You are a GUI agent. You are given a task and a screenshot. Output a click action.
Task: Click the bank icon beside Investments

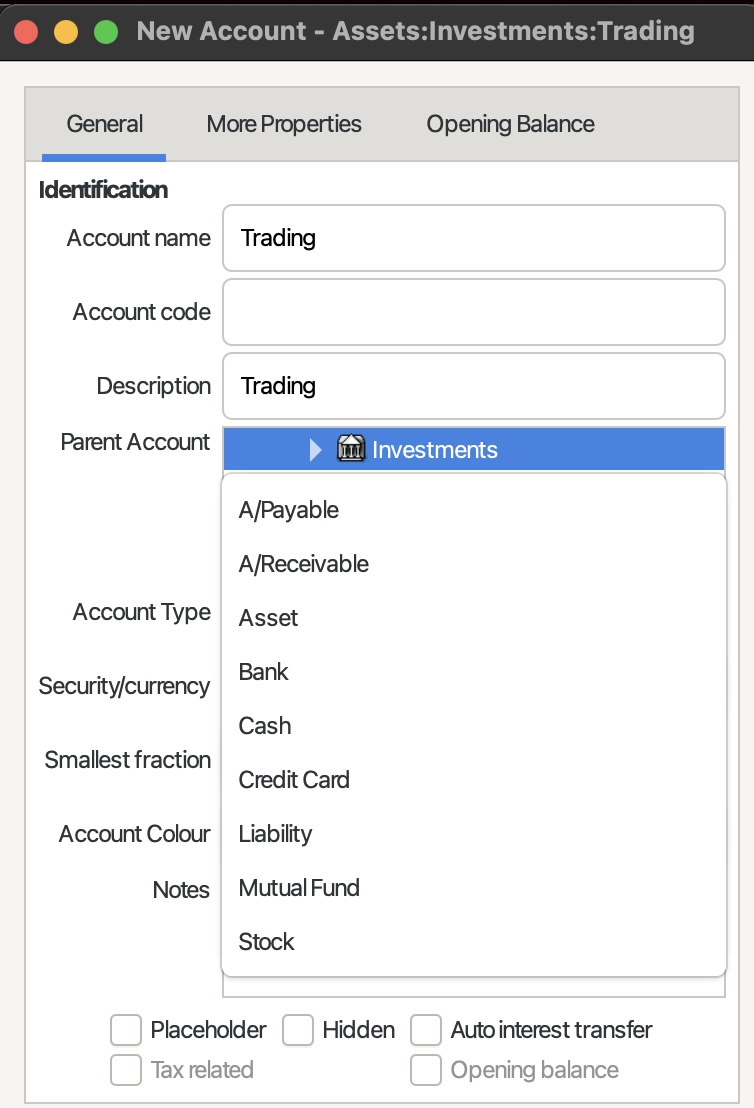pyautogui.click(x=351, y=449)
